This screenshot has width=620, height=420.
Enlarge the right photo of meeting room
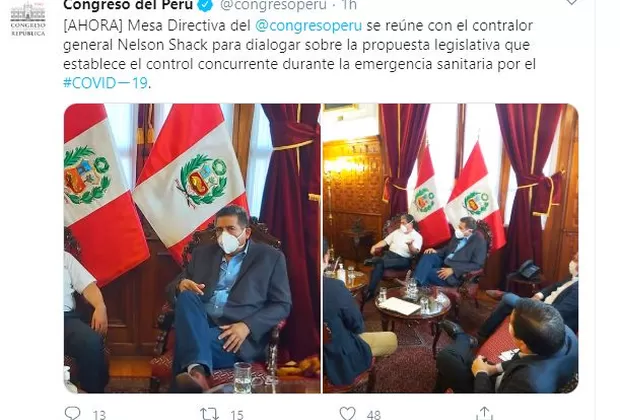click(x=450, y=248)
